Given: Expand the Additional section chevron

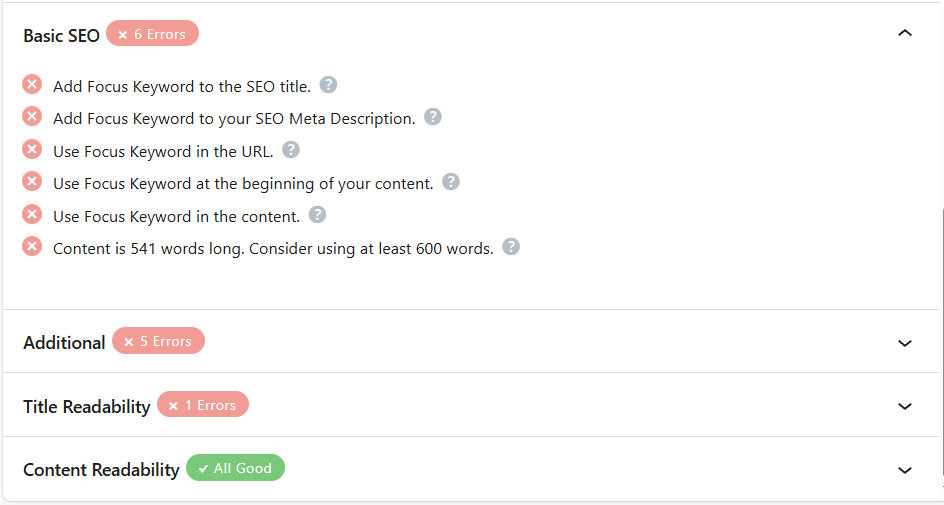Looking at the screenshot, I should [x=905, y=343].
